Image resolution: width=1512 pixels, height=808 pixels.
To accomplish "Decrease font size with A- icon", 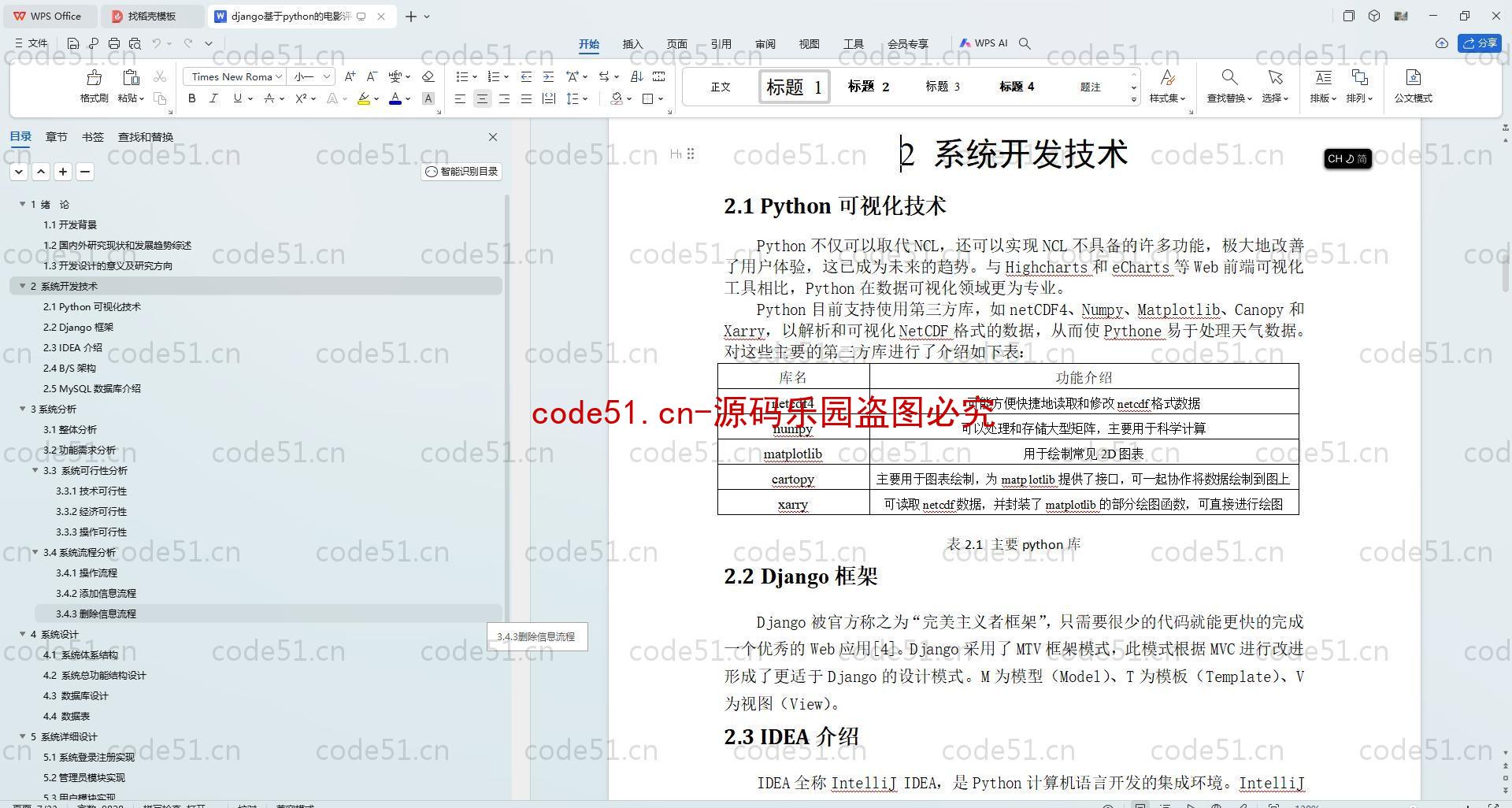I will coord(372,76).
